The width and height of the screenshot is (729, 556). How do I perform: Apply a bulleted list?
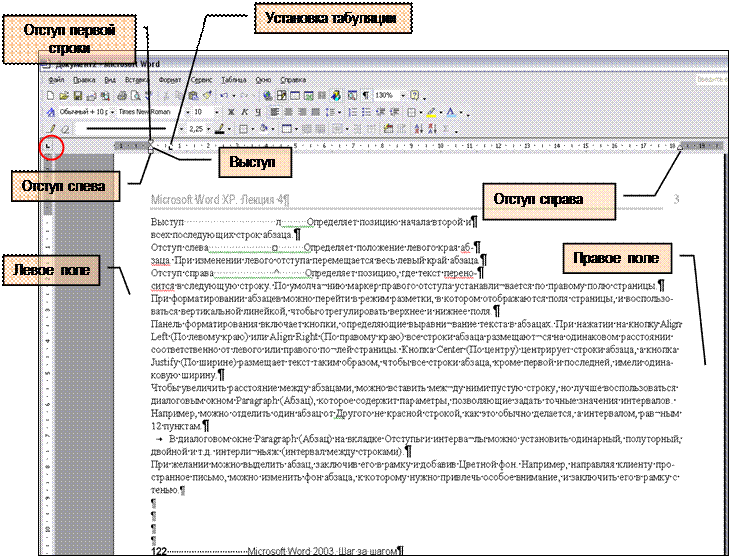[366, 112]
